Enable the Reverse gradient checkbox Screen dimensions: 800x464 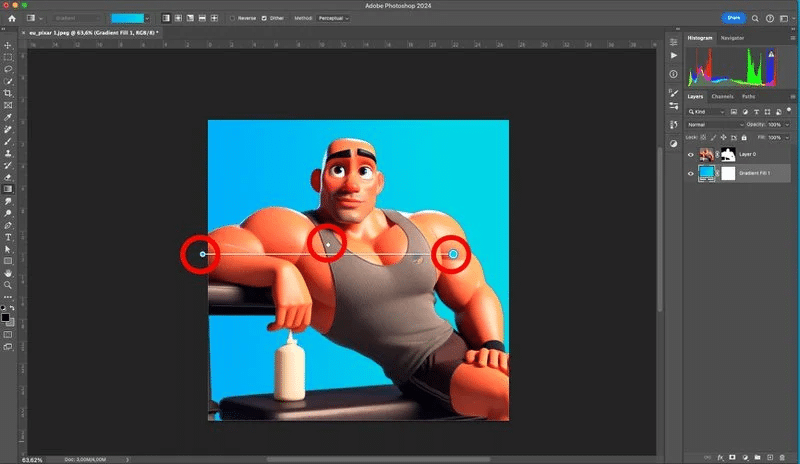click(234, 18)
